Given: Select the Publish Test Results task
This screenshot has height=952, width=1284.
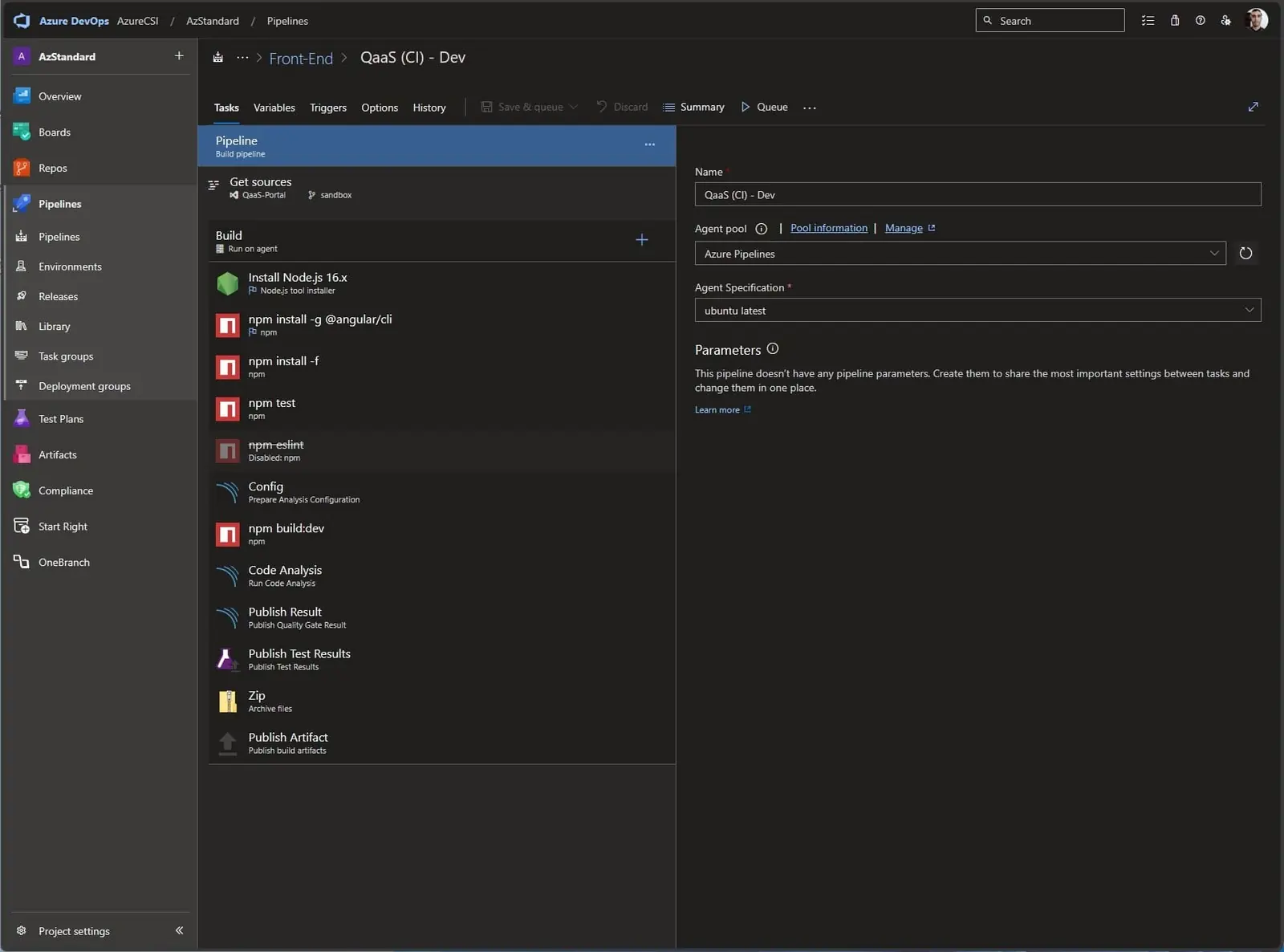Looking at the screenshot, I should click(x=441, y=659).
